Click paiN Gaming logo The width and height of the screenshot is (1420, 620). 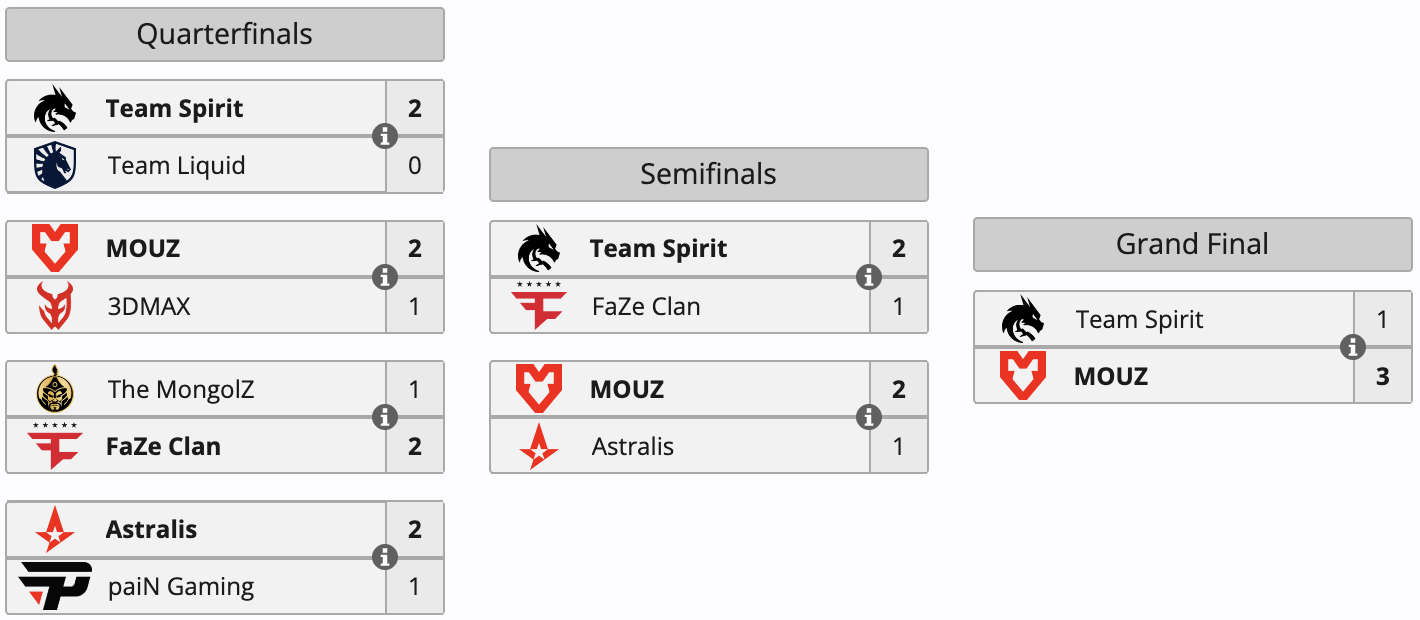point(56,586)
